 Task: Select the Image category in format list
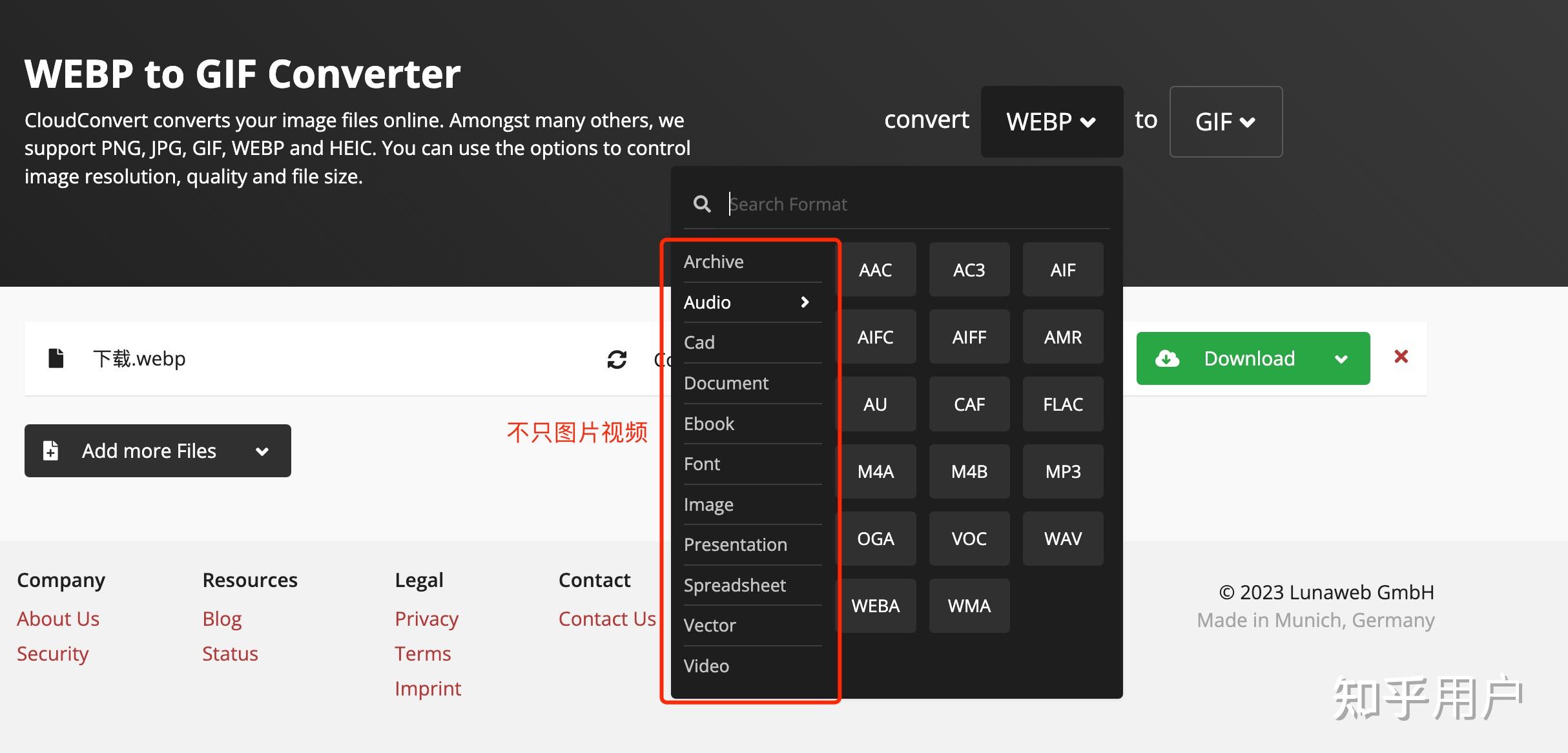coord(708,504)
